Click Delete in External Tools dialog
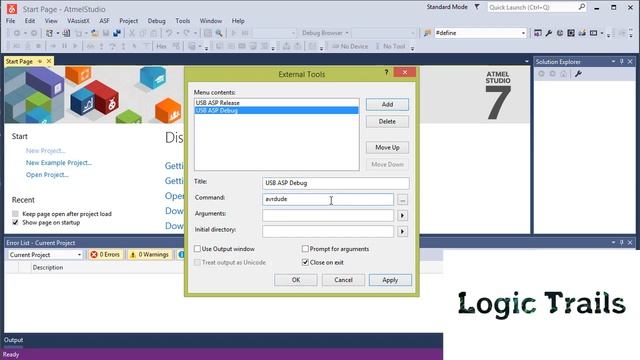640x360 pixels. pyautogui.click(x=387, y=122)
